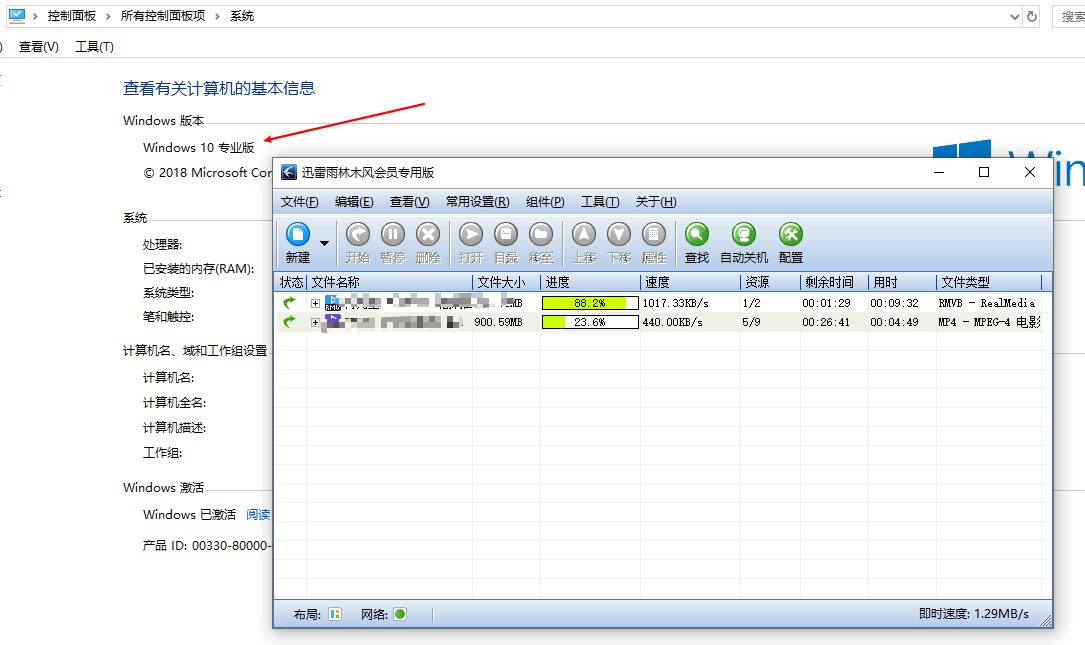Expand the plus box of the 88.2% download row

pyautogui.click(x=315, y=303)
